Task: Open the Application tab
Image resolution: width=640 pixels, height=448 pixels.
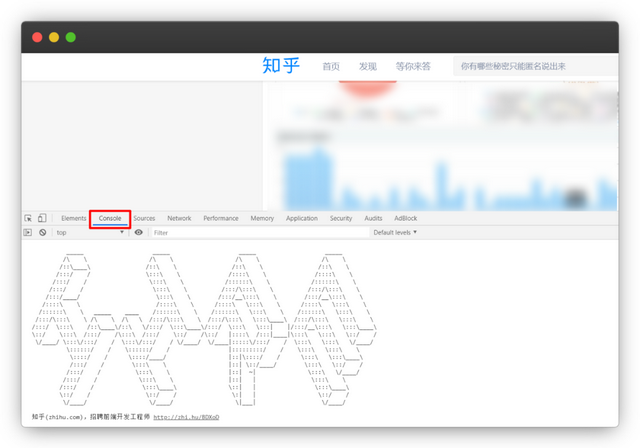Action: [x=302, y=218]
